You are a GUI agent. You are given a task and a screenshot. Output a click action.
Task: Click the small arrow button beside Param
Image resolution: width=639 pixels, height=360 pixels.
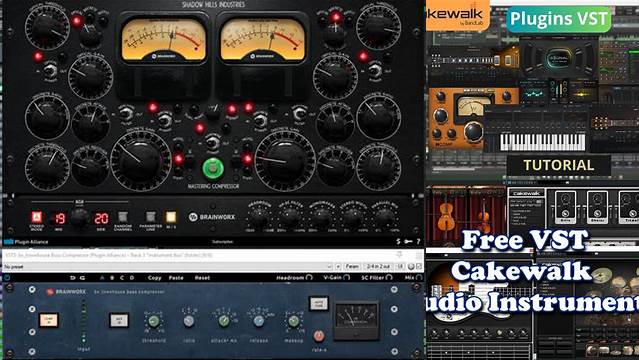338,266
